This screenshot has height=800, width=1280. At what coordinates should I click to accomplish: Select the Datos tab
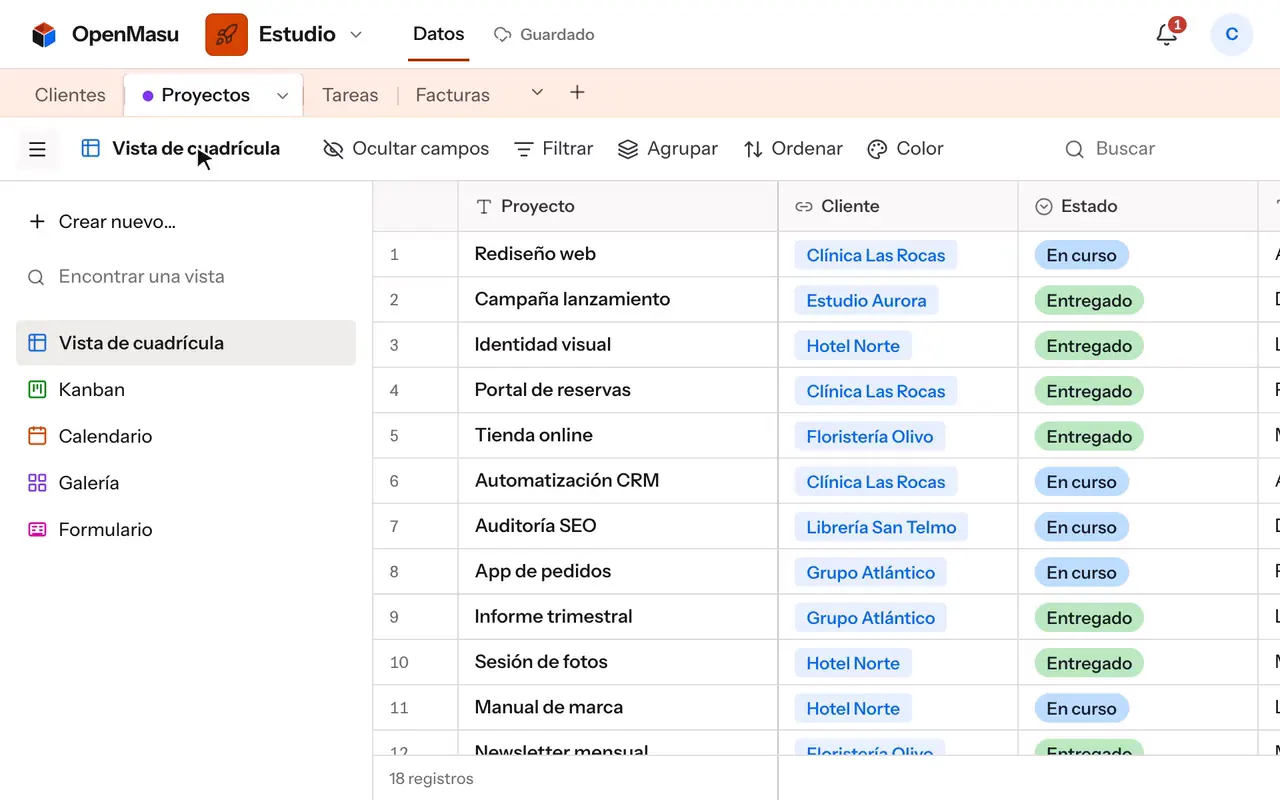(439, 34)
